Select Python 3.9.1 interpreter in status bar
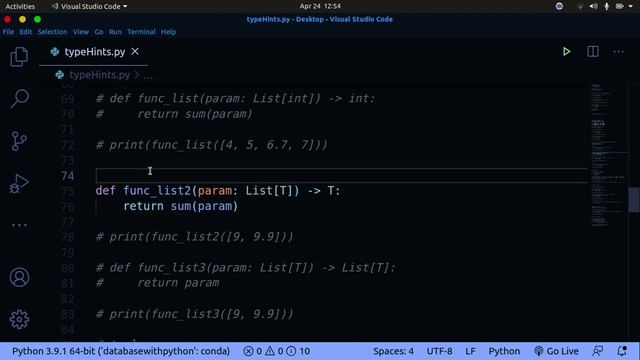640x360 pixels. coord(121,351)
